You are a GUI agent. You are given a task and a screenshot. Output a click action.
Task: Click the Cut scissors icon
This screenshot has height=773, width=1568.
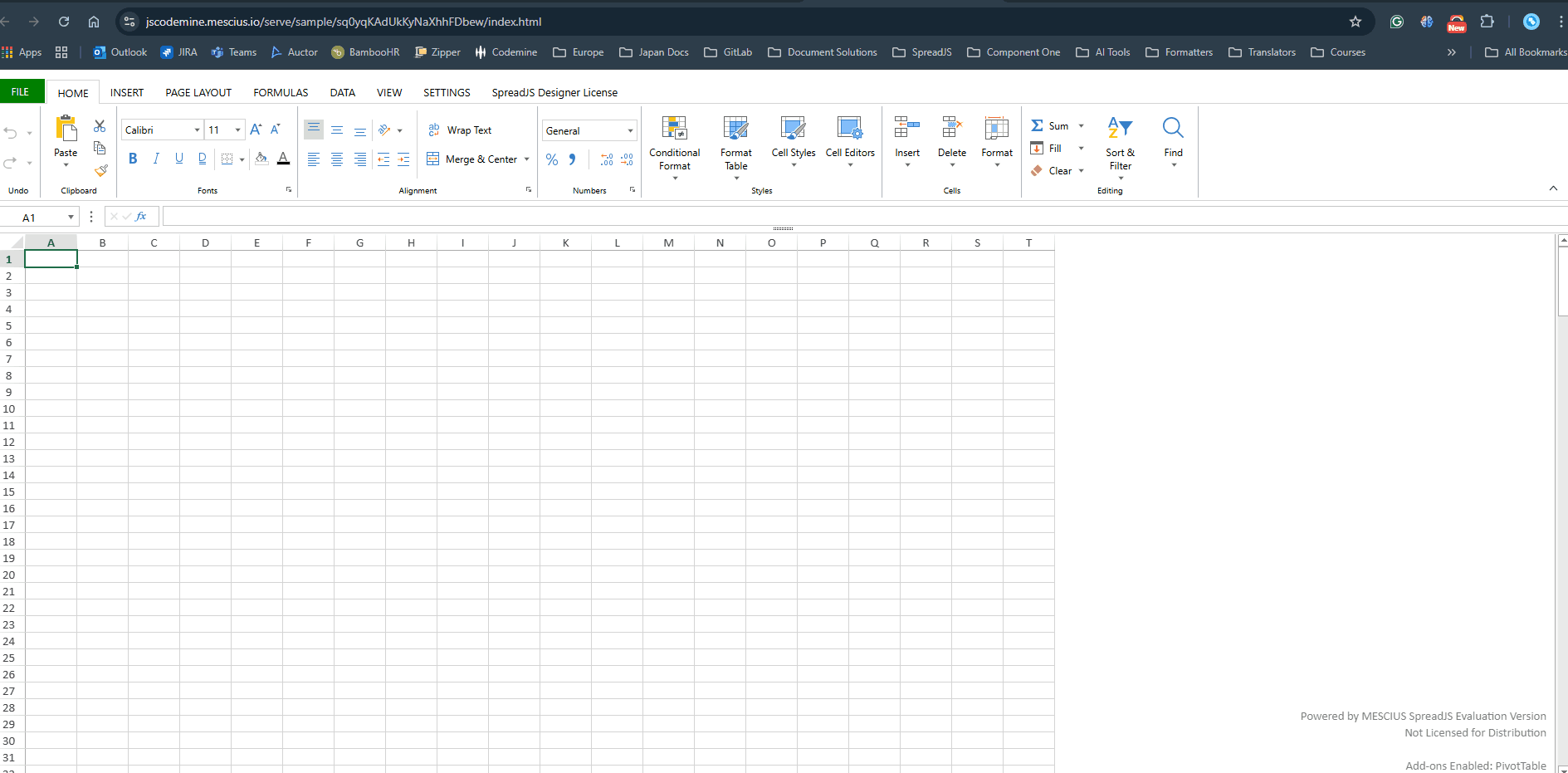(100, 126)
